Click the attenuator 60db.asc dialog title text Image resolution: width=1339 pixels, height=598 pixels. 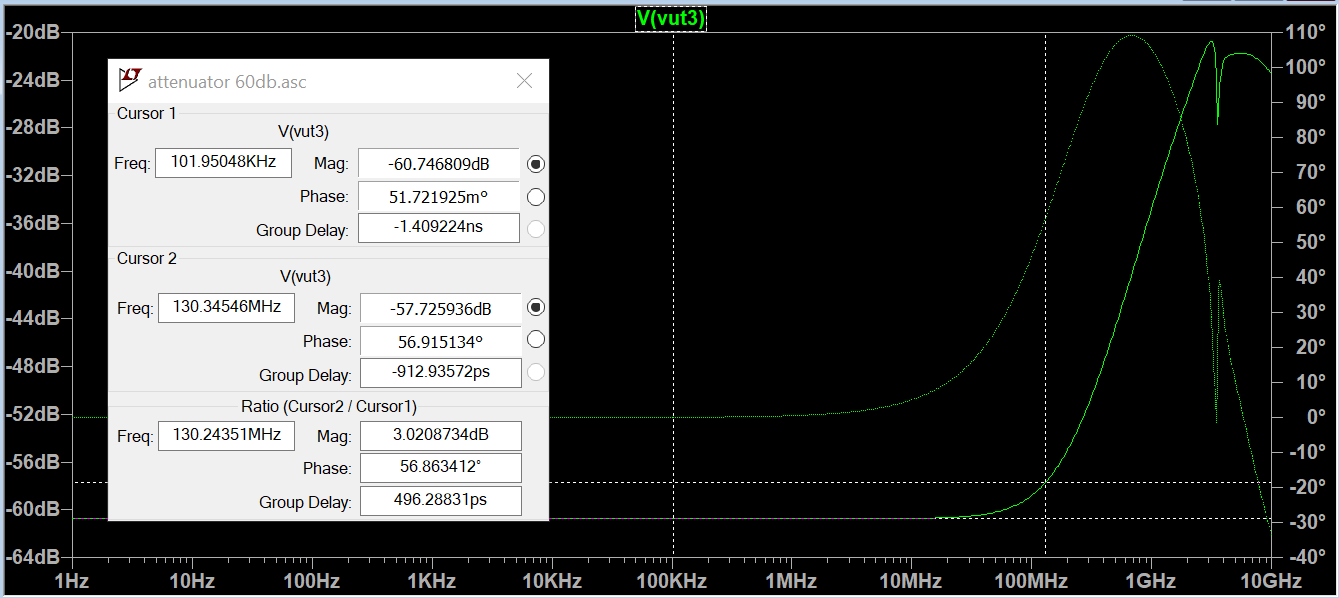pos(227,81)
